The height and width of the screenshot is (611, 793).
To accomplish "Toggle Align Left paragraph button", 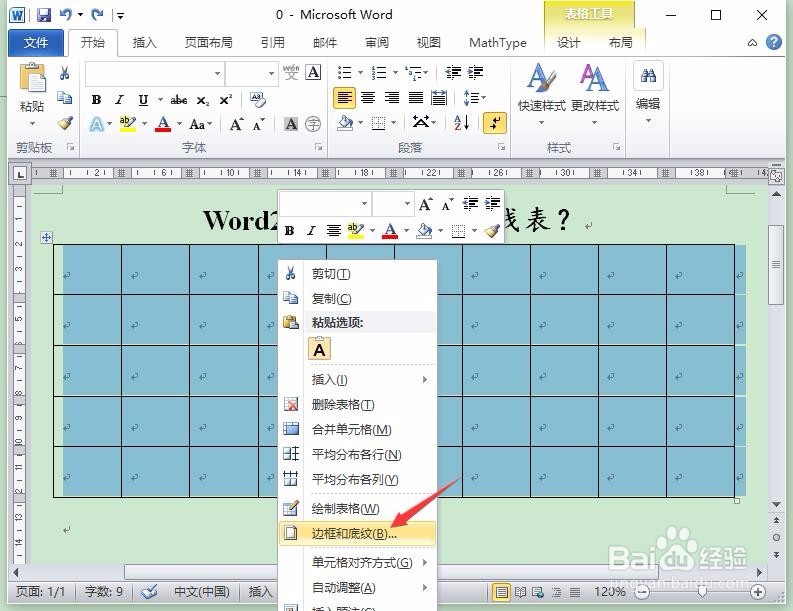I will click(x=344, y=98).
